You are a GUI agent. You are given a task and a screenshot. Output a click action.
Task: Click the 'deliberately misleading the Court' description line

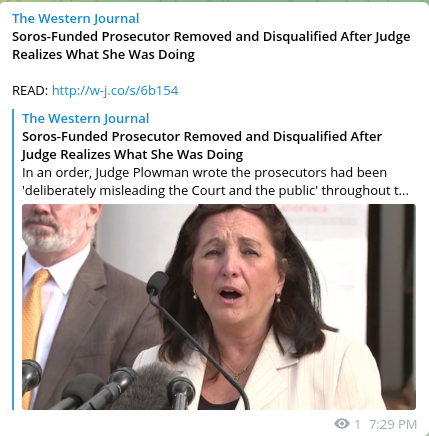click(215, 191)
